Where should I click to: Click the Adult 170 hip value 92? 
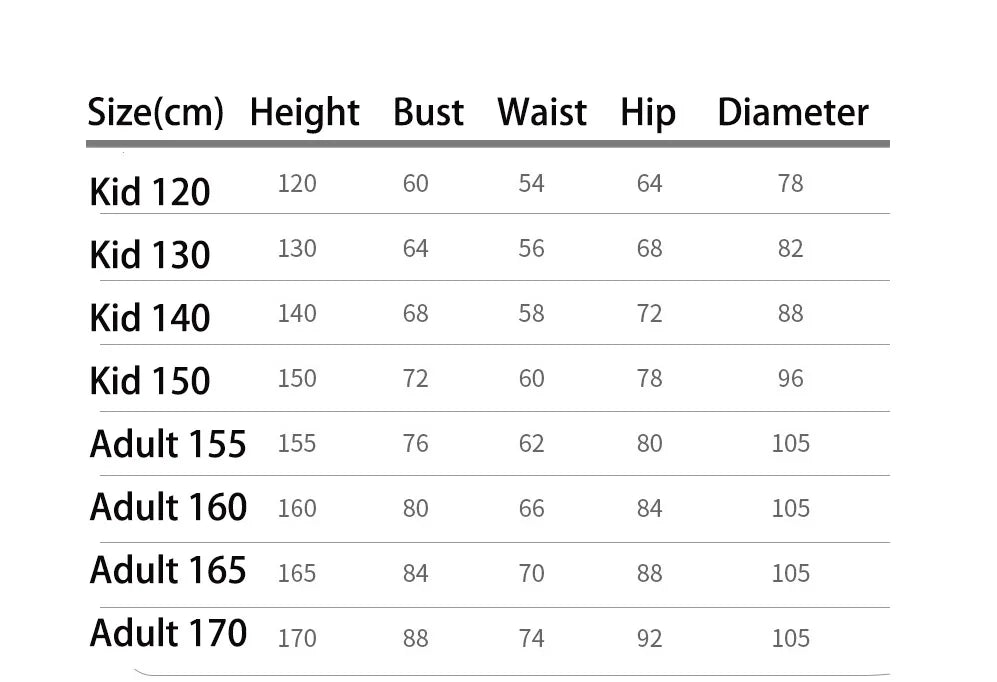649,638
